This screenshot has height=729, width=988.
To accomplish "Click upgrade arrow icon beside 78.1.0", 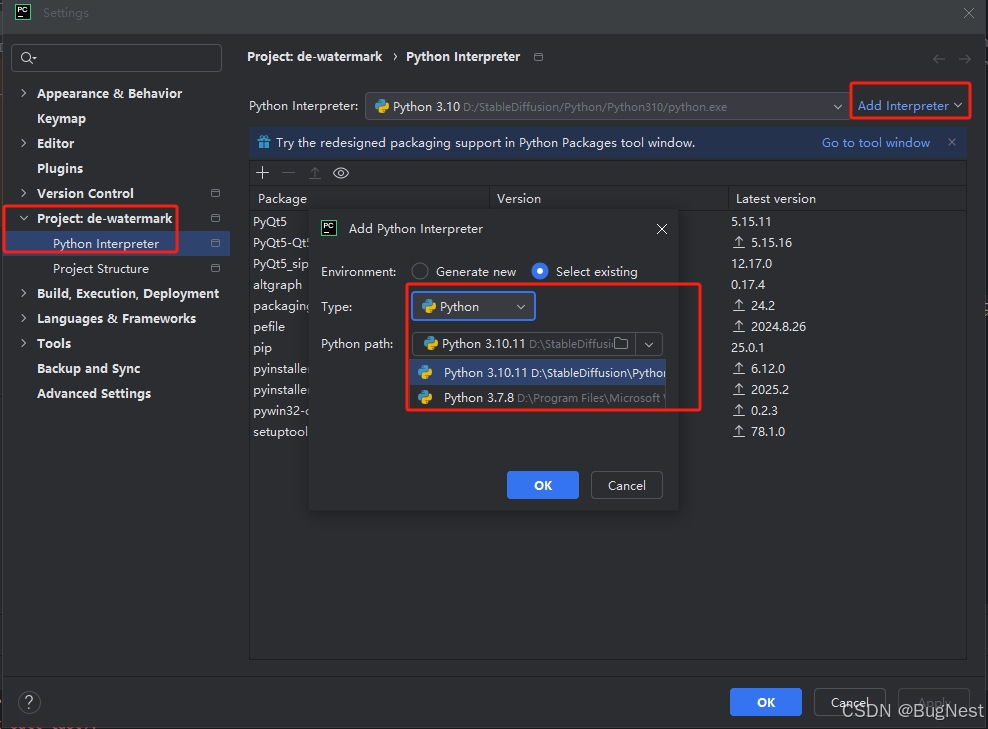I will click(x=739, y=432).
